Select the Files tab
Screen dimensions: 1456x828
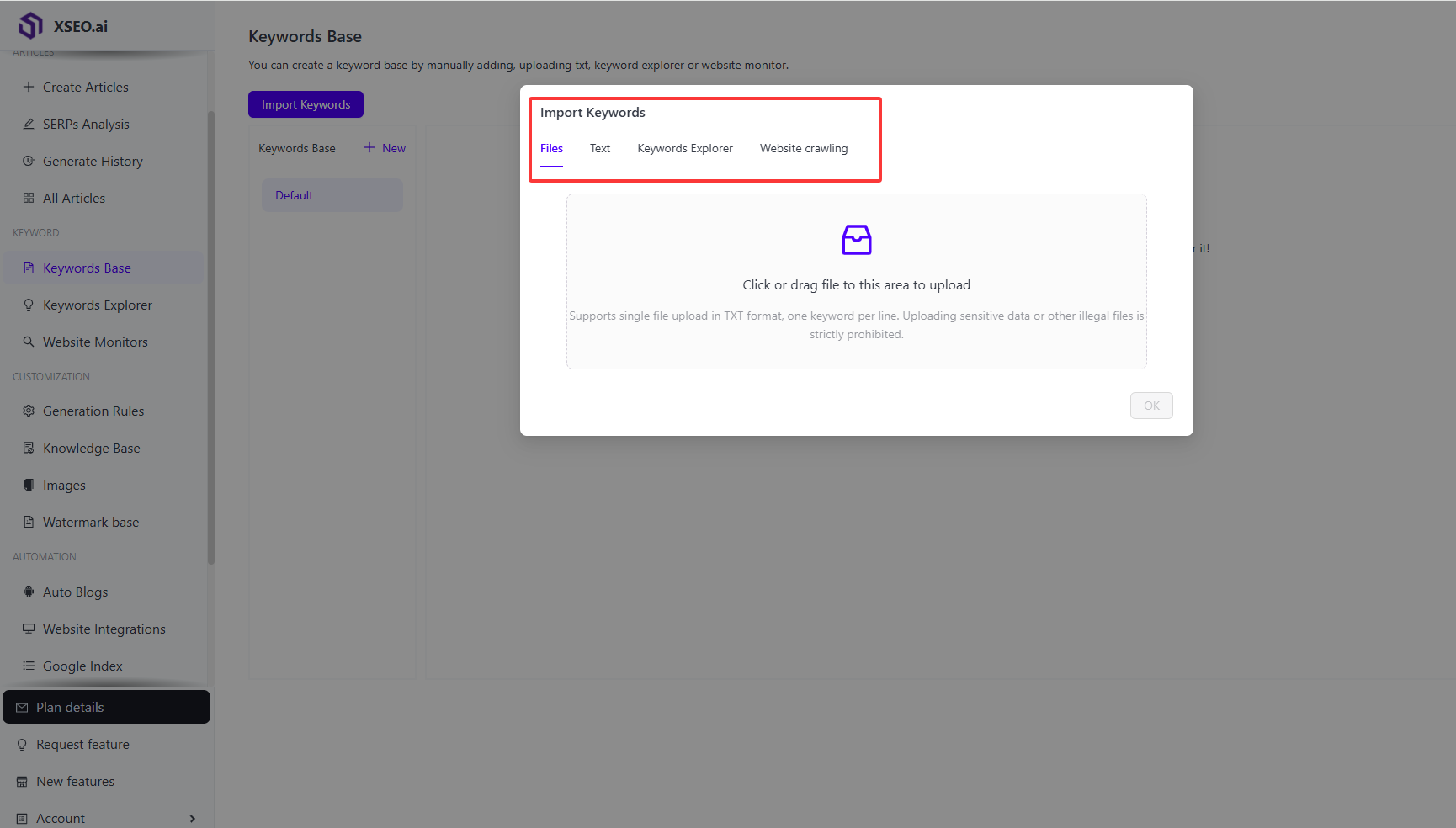pos(551,148)
